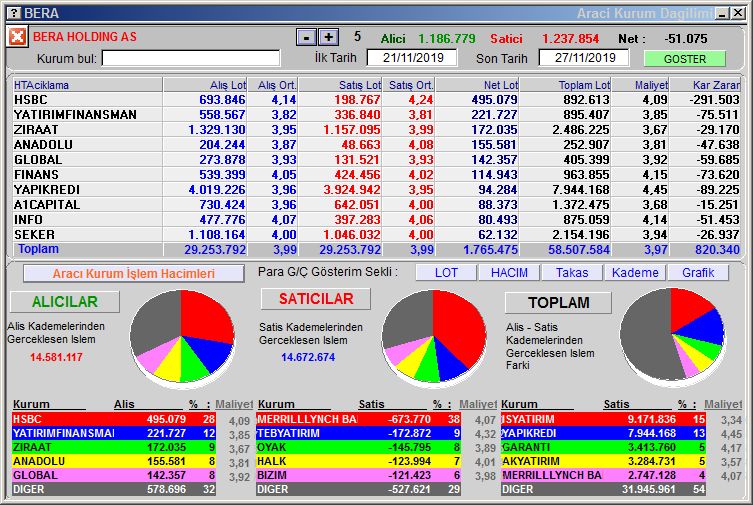Select the YATIRIMFINANSMAN table row

coord(376,114)
